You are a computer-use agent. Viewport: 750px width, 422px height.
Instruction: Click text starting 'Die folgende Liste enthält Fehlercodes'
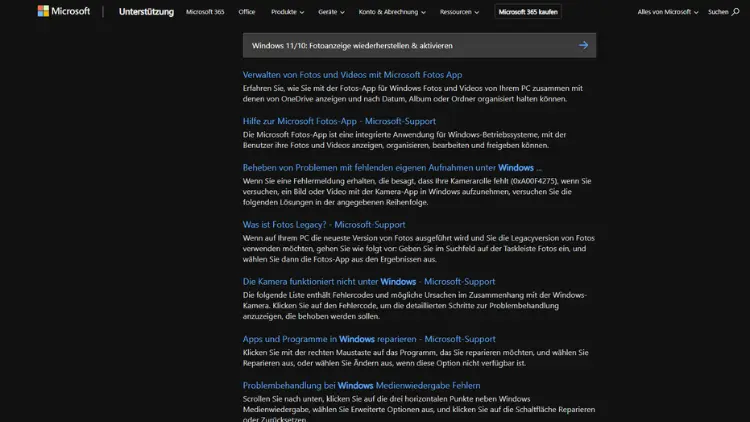pyautogui.click(x=415, y=305)
